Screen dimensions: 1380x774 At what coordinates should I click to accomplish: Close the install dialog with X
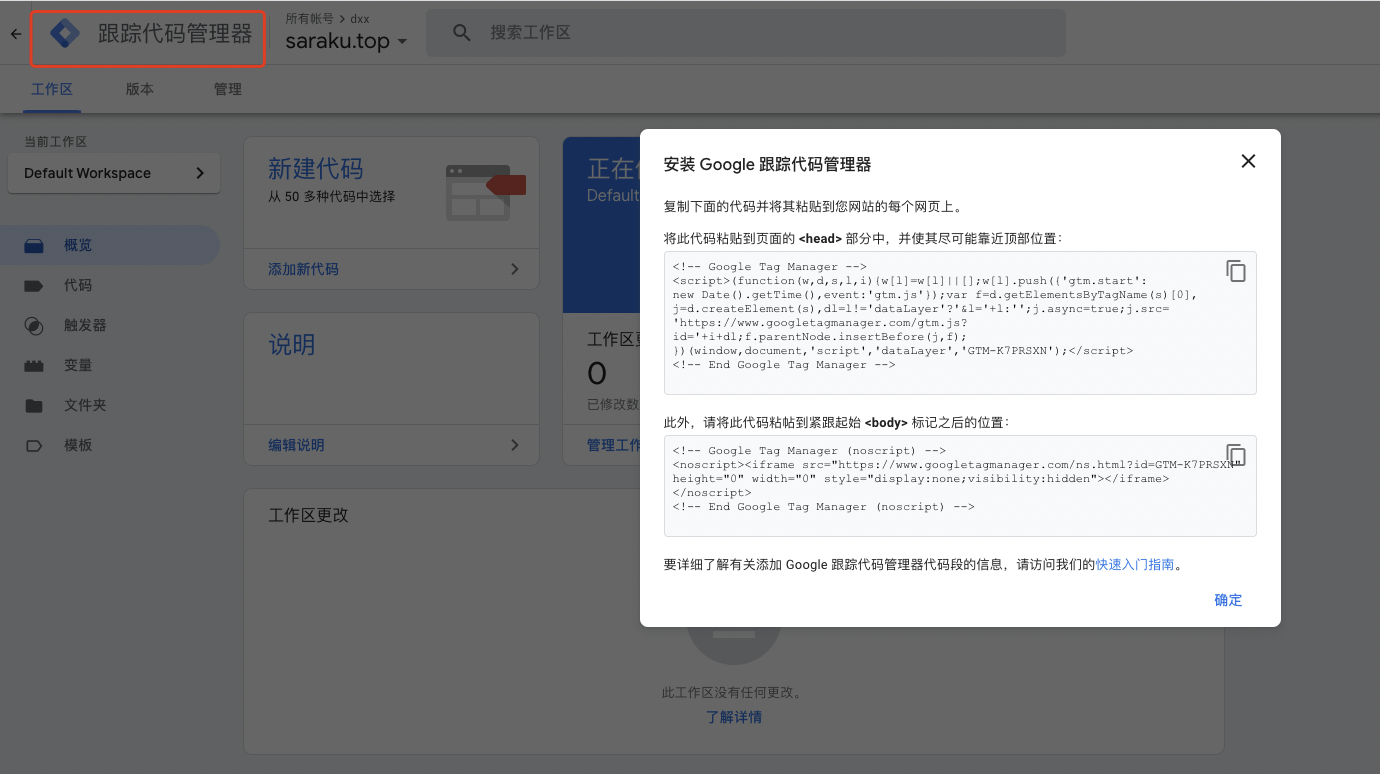1248,161
